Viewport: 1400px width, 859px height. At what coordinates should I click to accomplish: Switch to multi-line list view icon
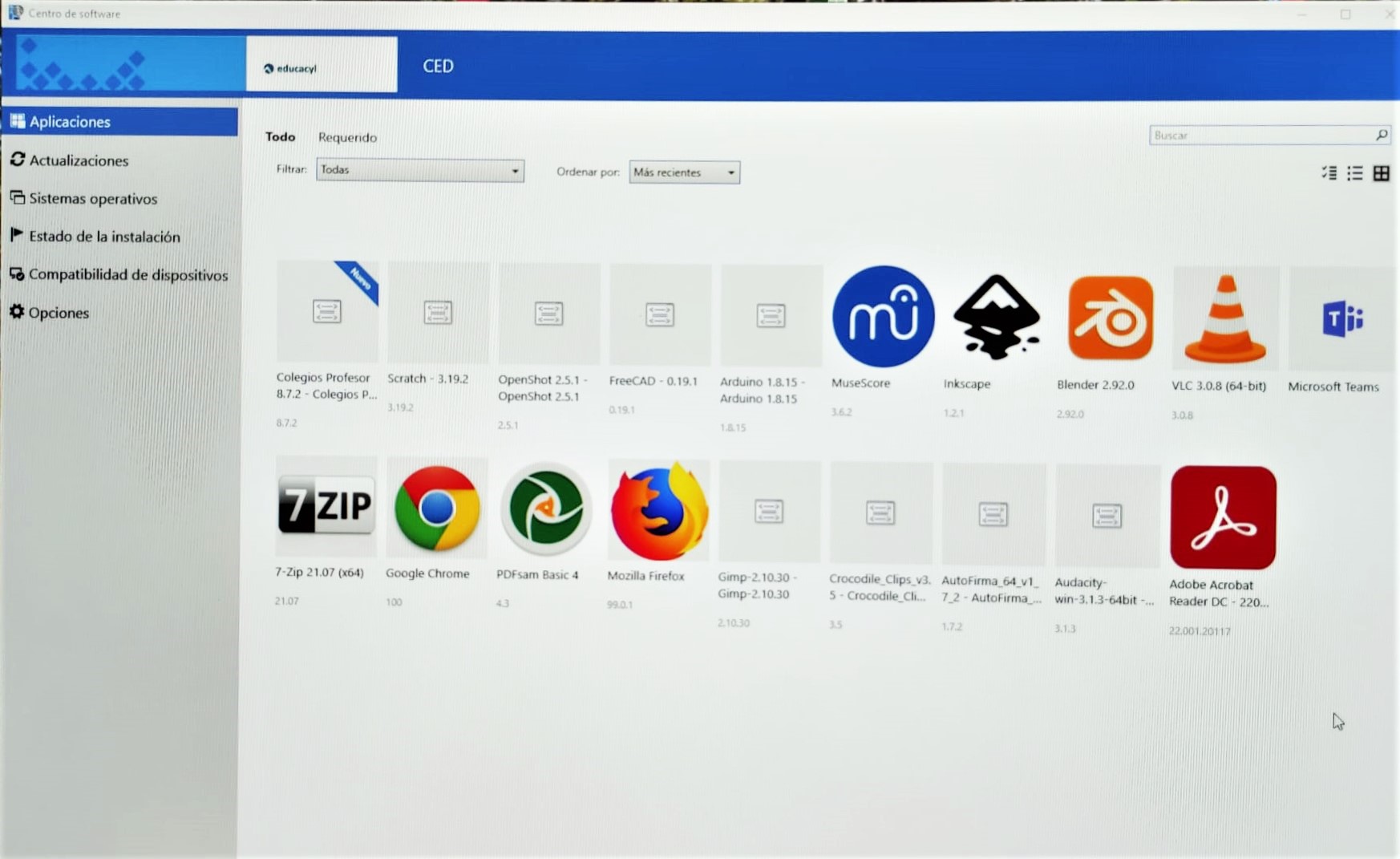(x=1329, y=172)
